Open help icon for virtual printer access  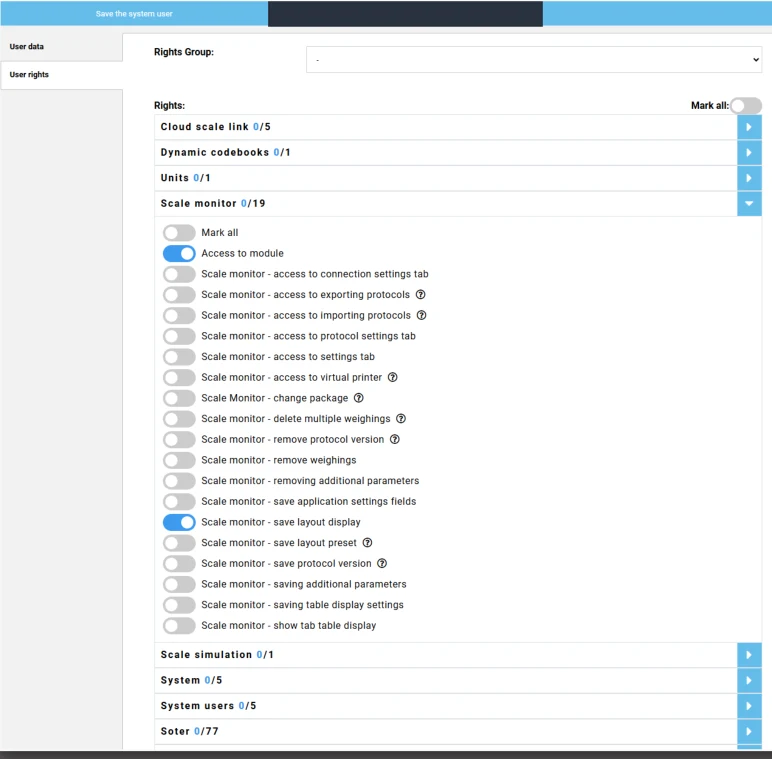click(x=392, y=377)
